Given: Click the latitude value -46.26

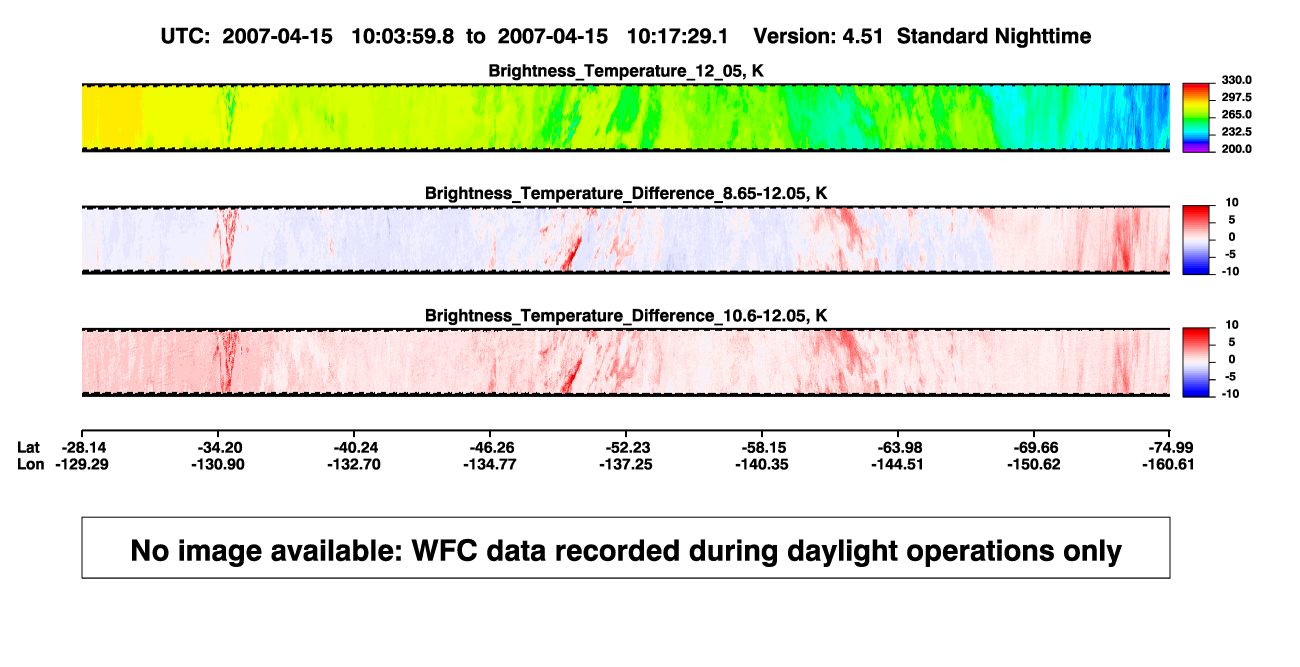Looking at the screenshot, I should [x=491, y=447].
